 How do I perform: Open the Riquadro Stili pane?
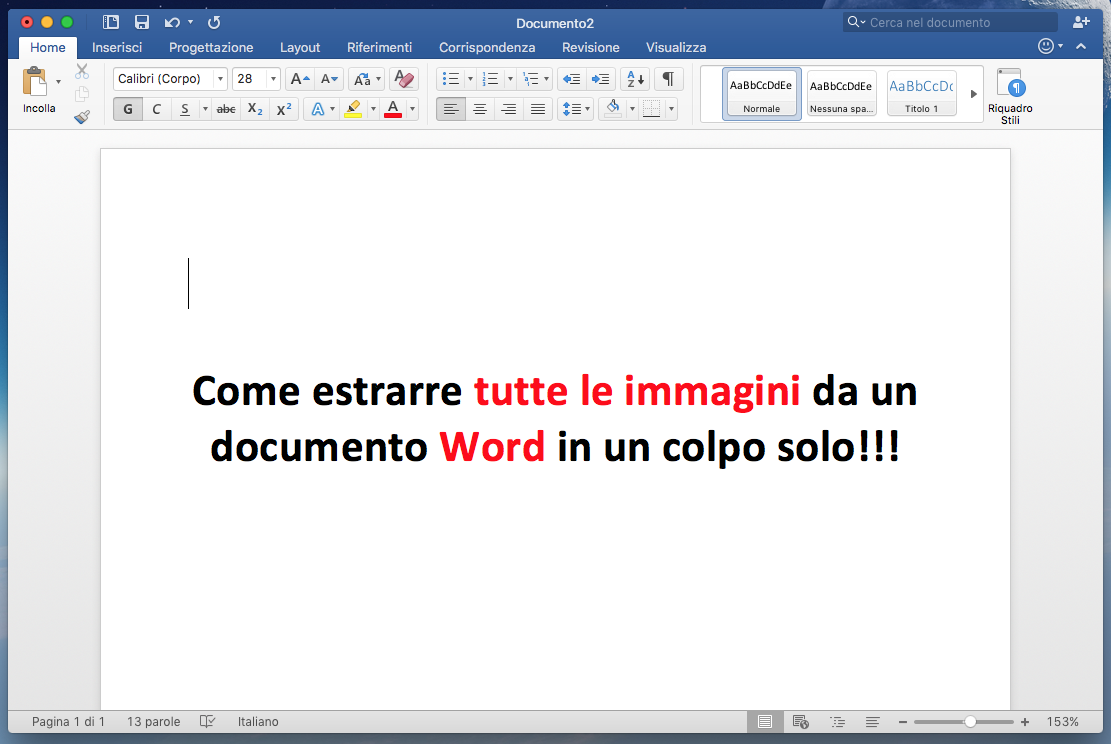point(1010,96)
